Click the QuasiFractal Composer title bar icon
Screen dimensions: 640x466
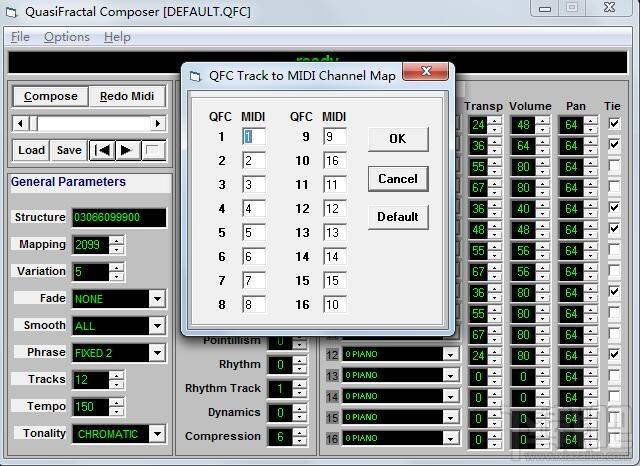pos(12,12)
